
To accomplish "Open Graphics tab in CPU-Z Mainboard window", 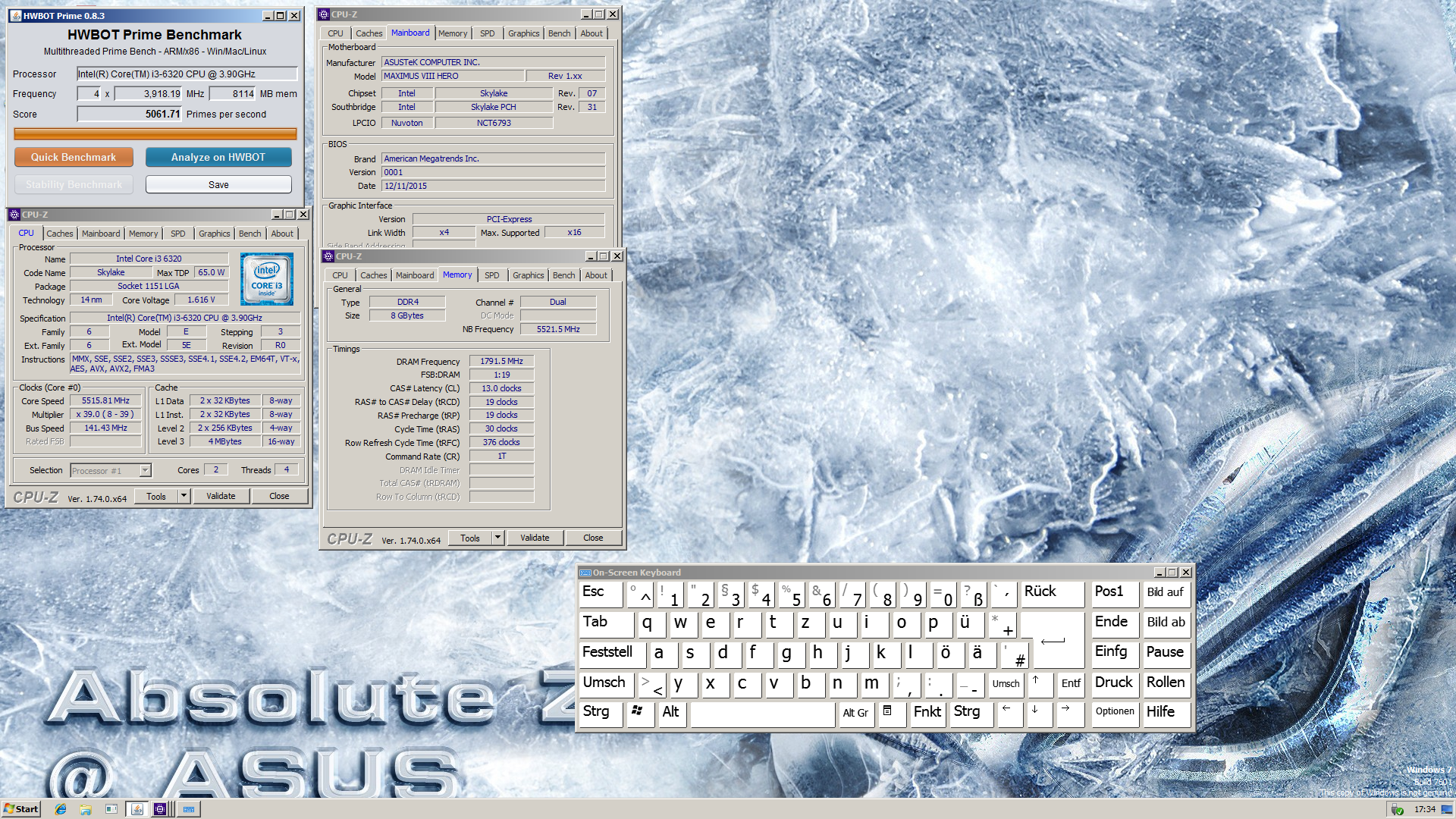I will pos(524,33).
